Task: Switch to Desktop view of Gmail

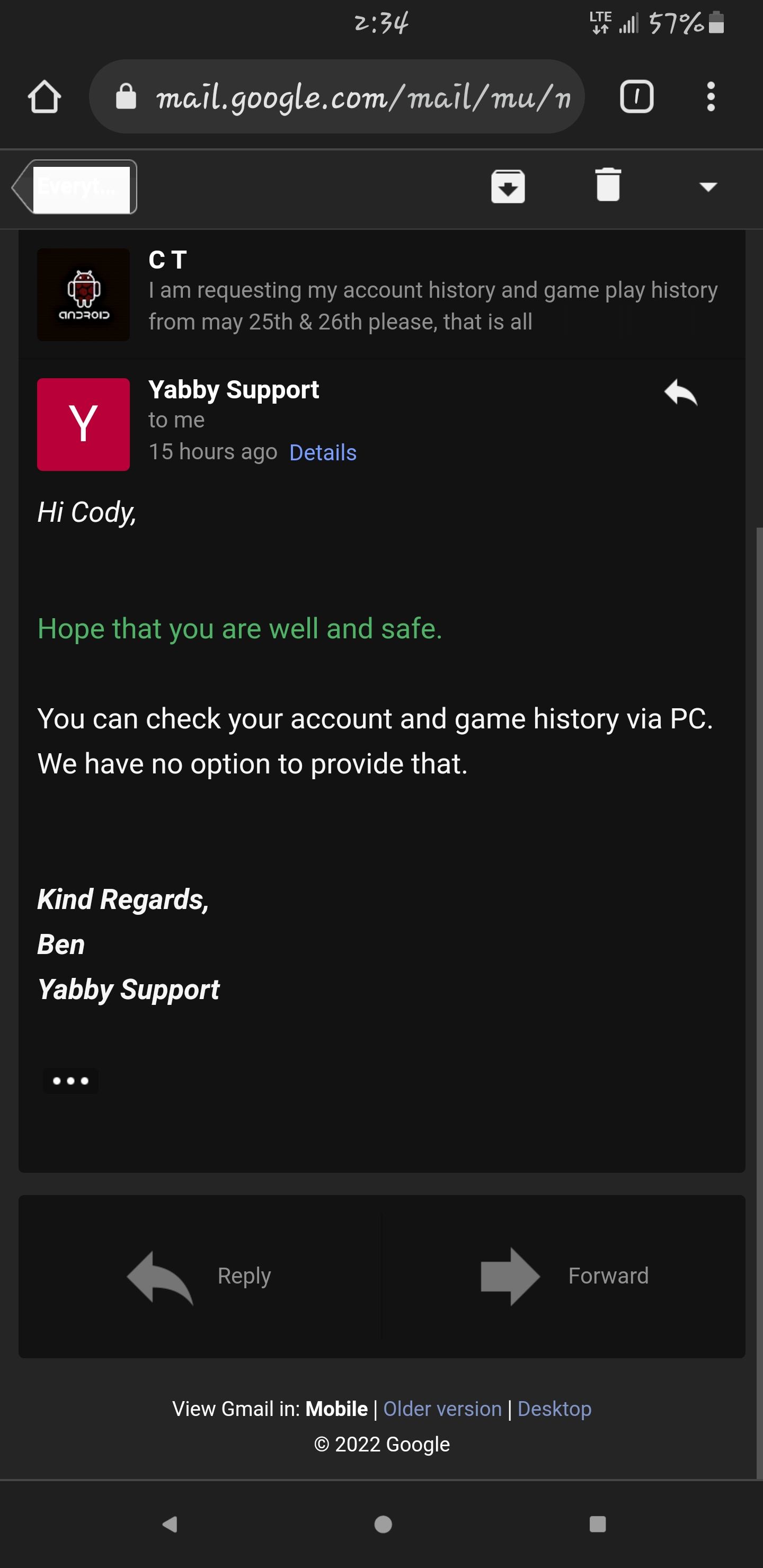Action: 554,1409
